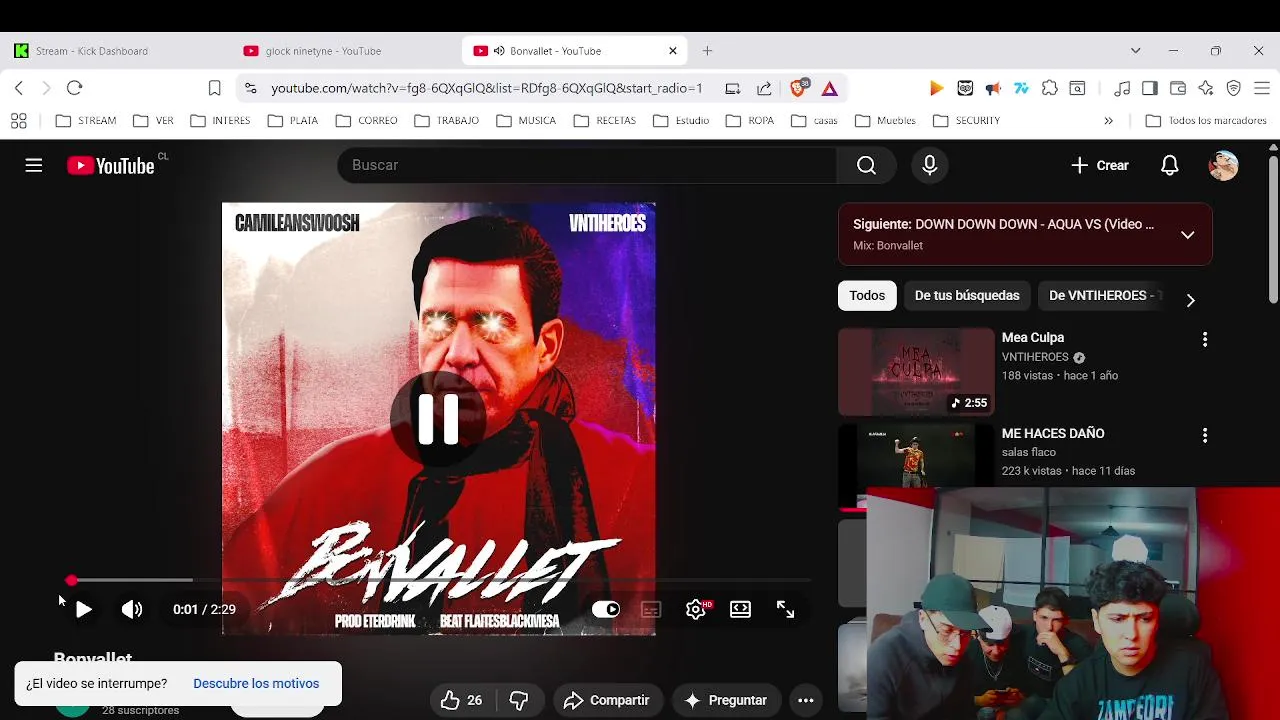Screen dimensions: 1280x720
Task: Open more actions three-dot button under video
Action: tap(806, 700)
